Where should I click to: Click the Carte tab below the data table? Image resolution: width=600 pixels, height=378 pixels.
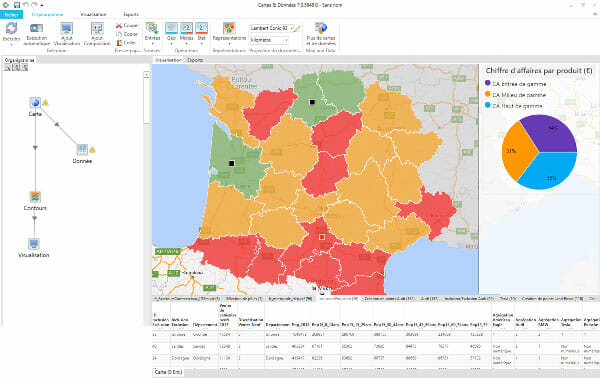[168, 372]
